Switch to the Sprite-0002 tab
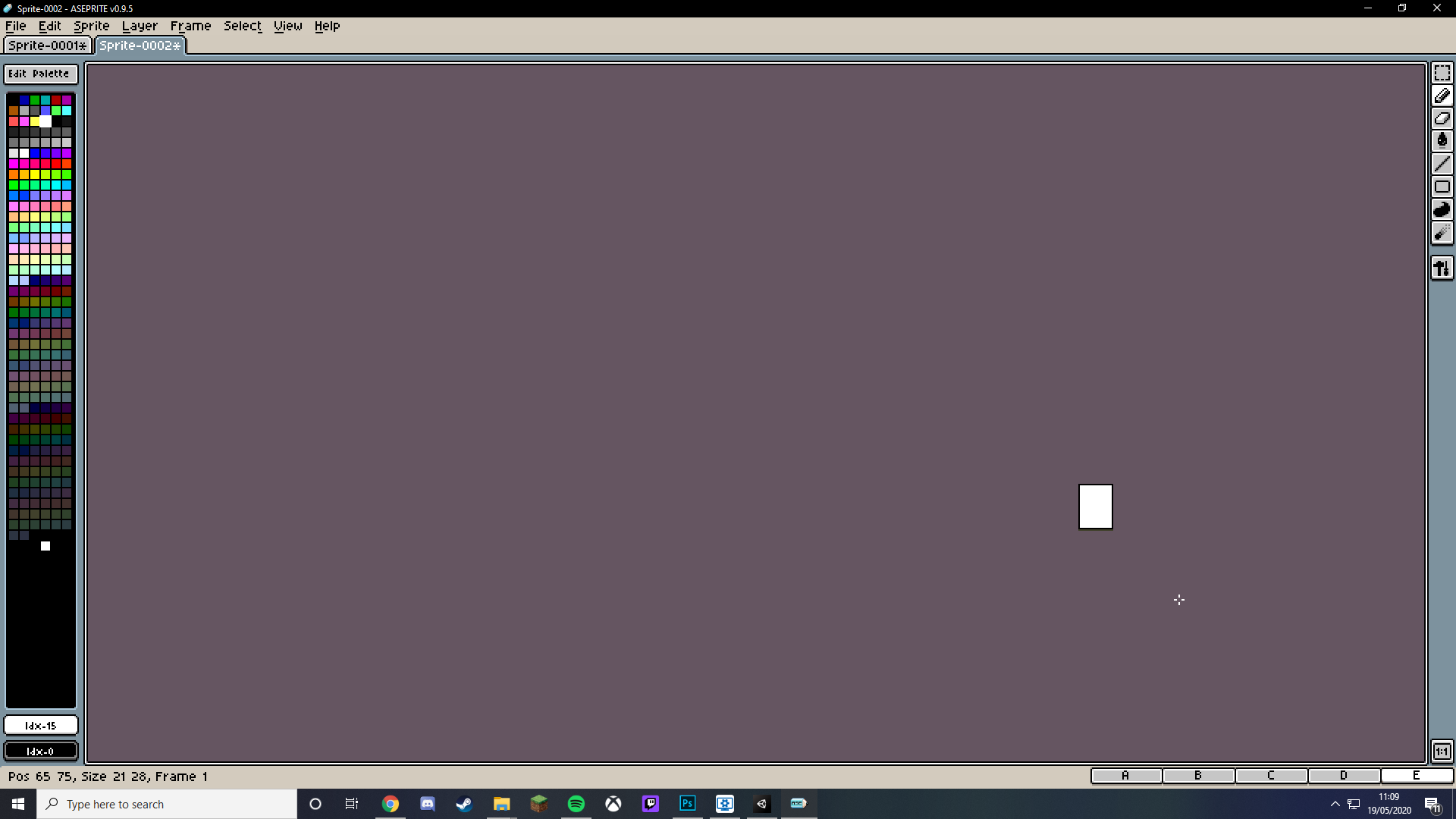Screen dimensions: 1456x819 click(140, 45)
